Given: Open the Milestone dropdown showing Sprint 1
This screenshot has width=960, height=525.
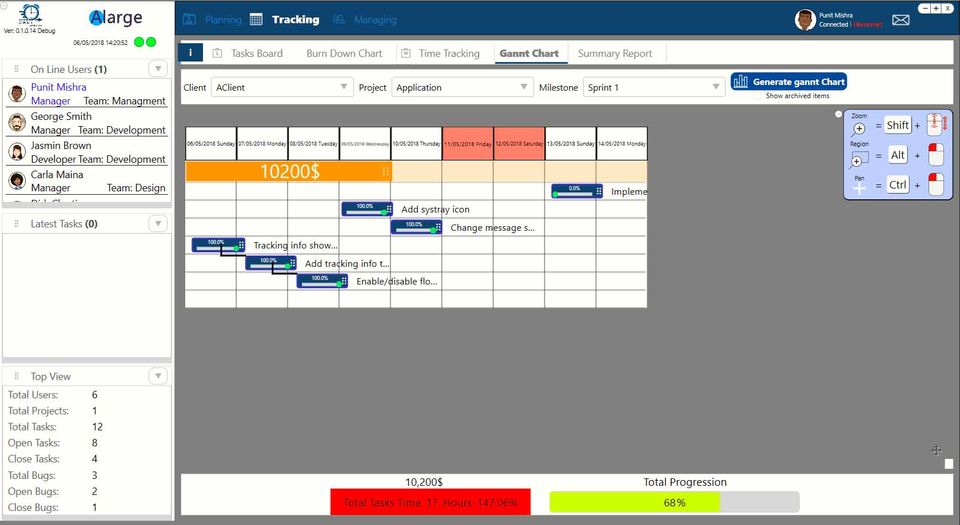Looking at the screenshot, I should (654, 87).
